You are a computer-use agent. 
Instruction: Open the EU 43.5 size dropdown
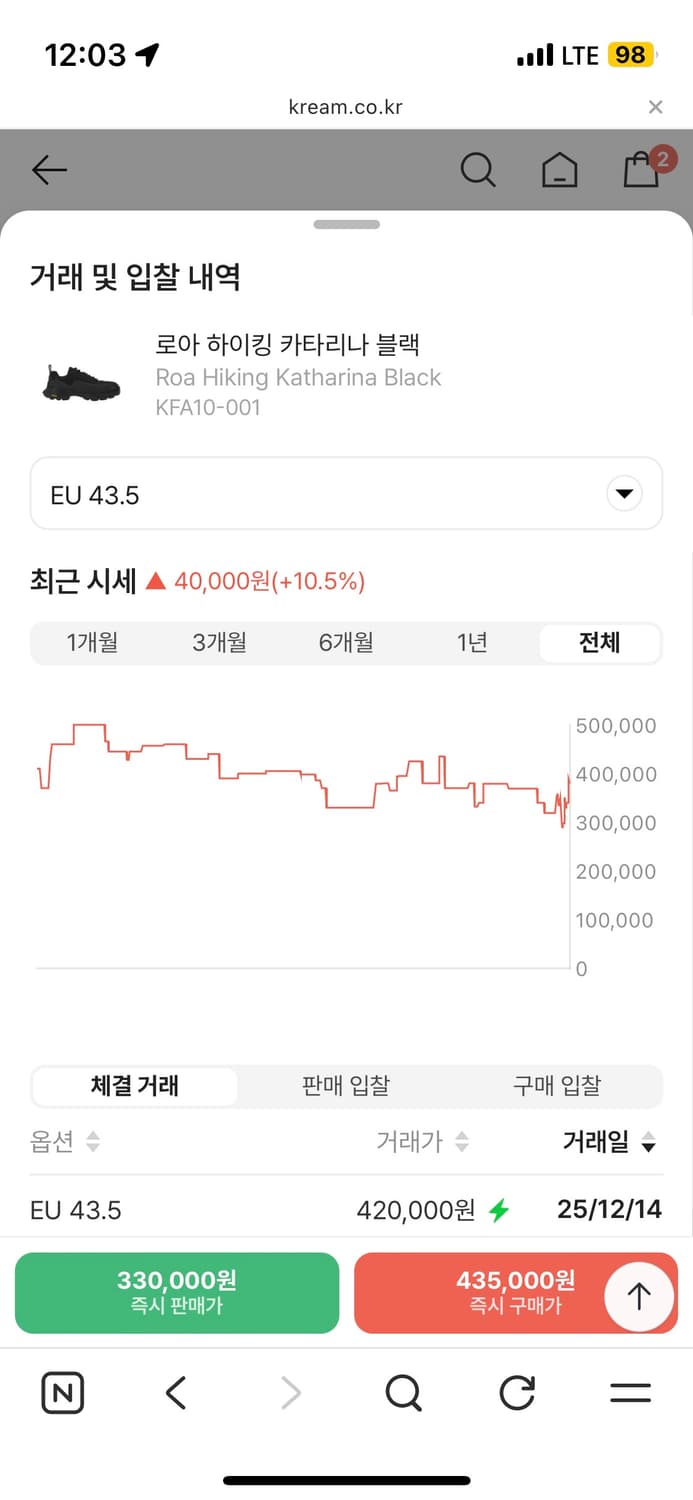(346, 493)
